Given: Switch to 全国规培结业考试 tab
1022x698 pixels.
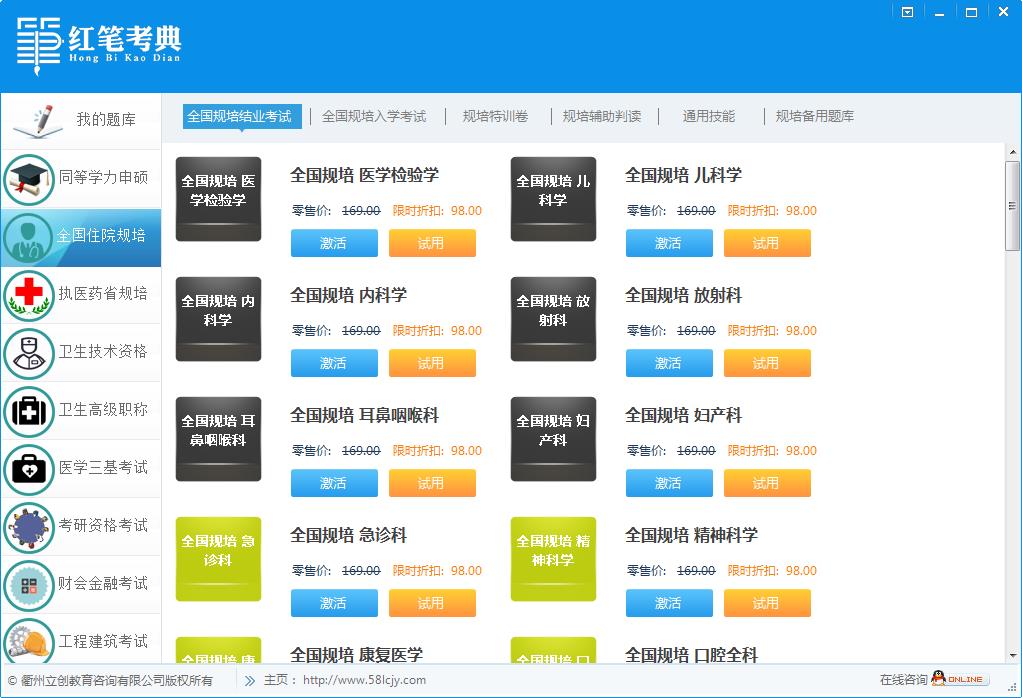Looking at the screenshot, I should pos(242,116).
